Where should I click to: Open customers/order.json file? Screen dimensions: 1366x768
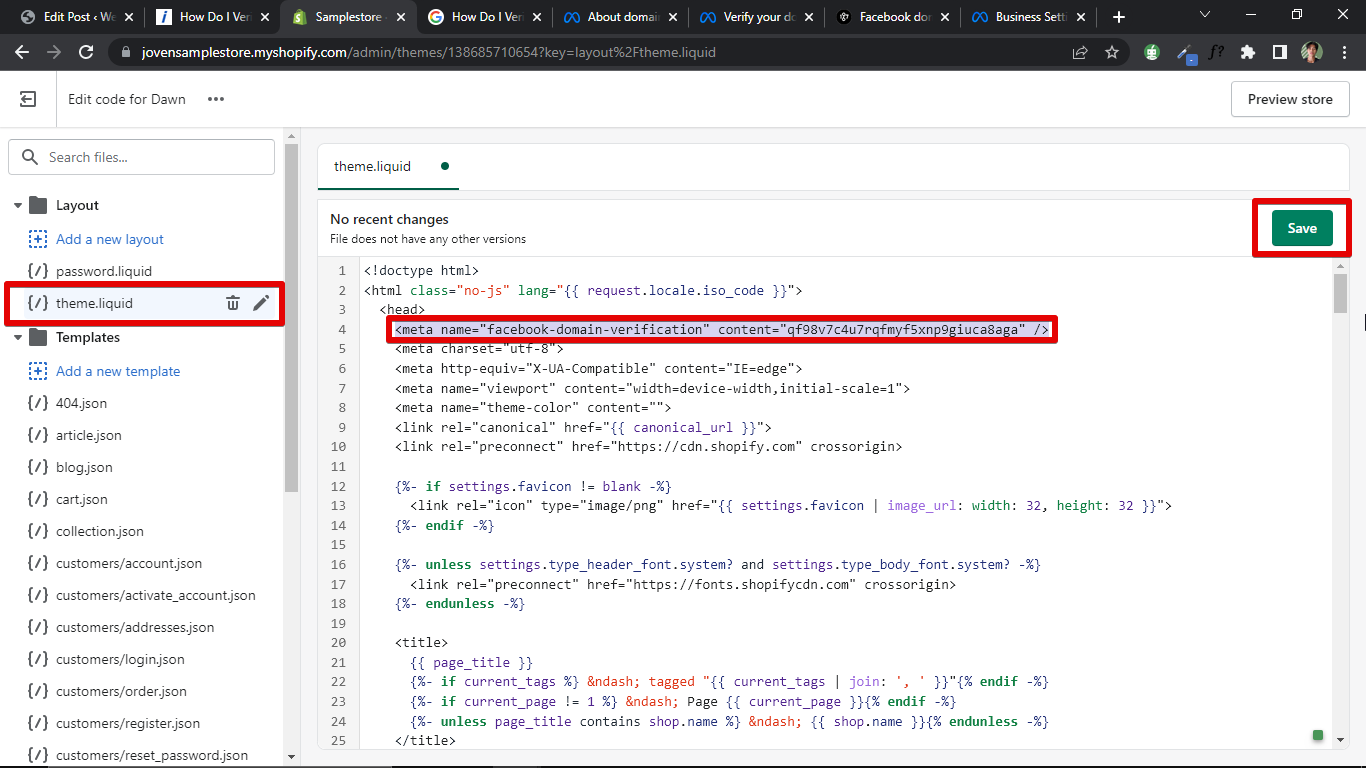121,691
